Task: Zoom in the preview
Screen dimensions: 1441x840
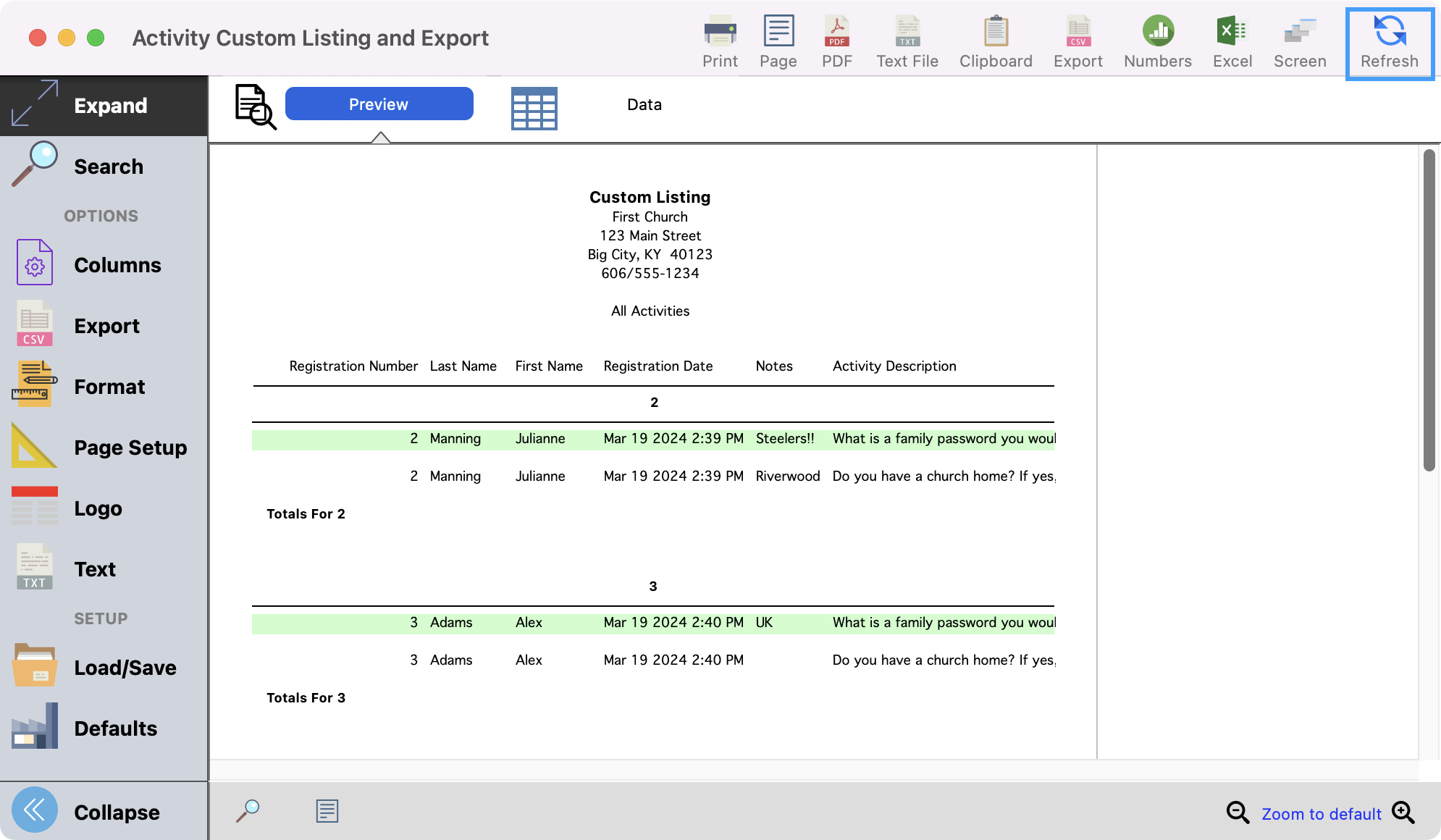Action: (1403, 812)
